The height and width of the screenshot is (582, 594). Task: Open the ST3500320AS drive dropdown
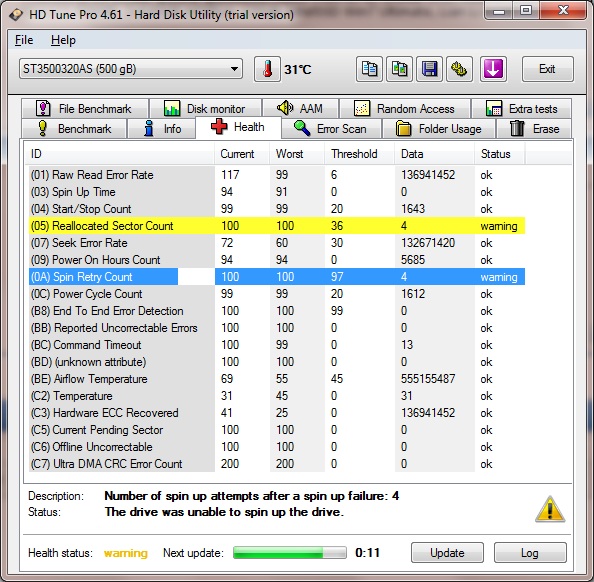click(131, 69)
